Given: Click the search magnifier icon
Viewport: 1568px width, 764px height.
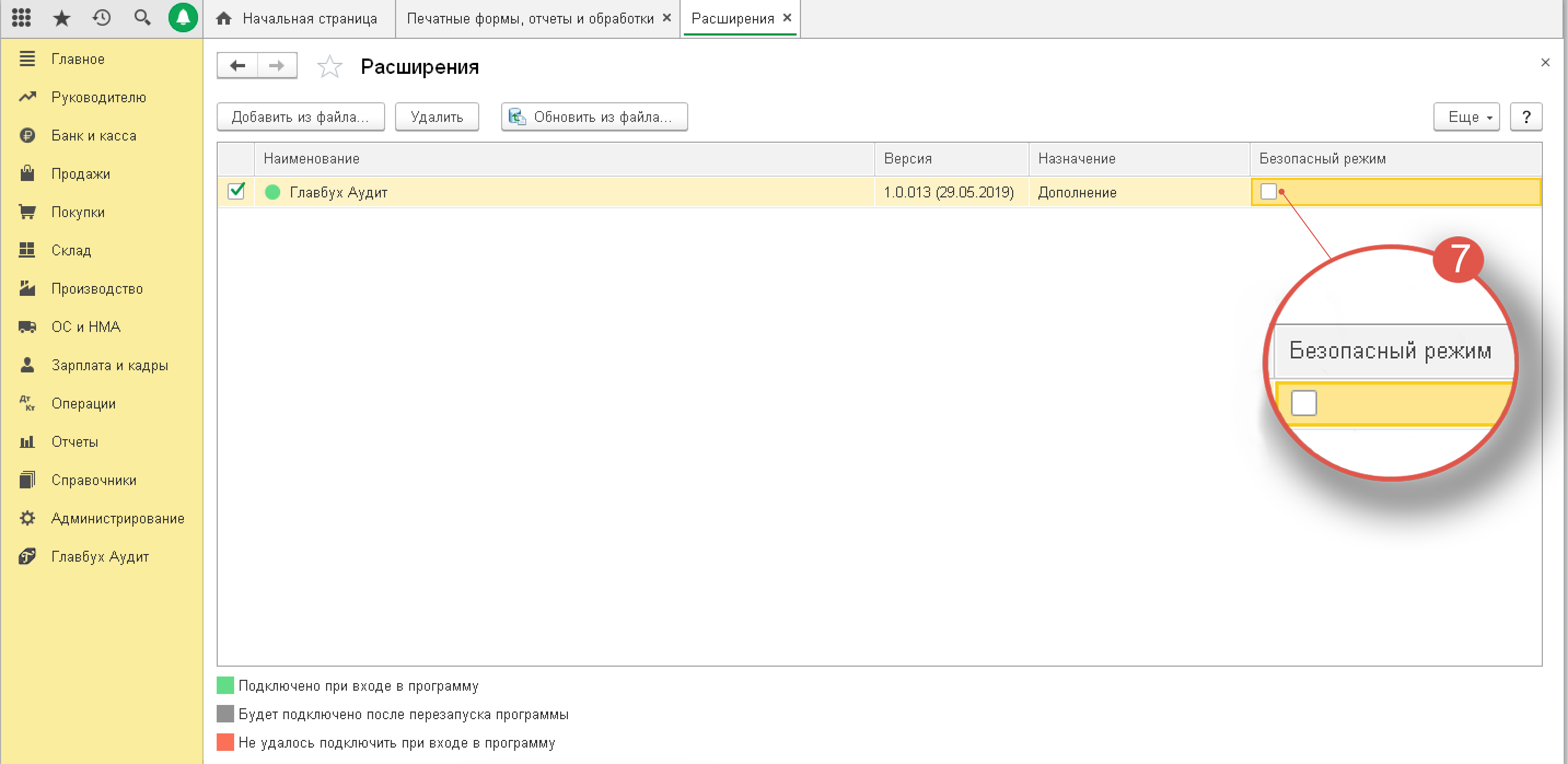Looking at the screenshot, I should click(x=142, y=18).
